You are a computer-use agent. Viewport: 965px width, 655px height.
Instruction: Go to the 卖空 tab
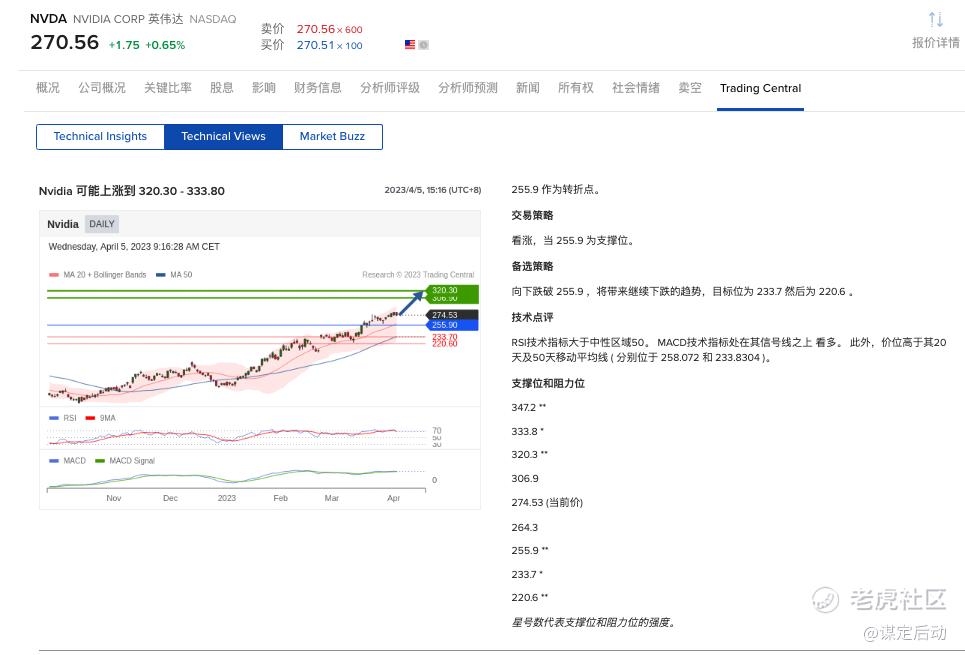(690, 88)
